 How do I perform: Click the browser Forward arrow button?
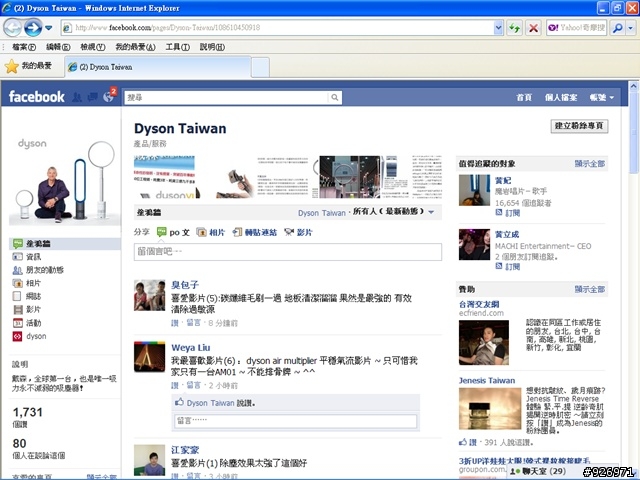tap(33, 28)
